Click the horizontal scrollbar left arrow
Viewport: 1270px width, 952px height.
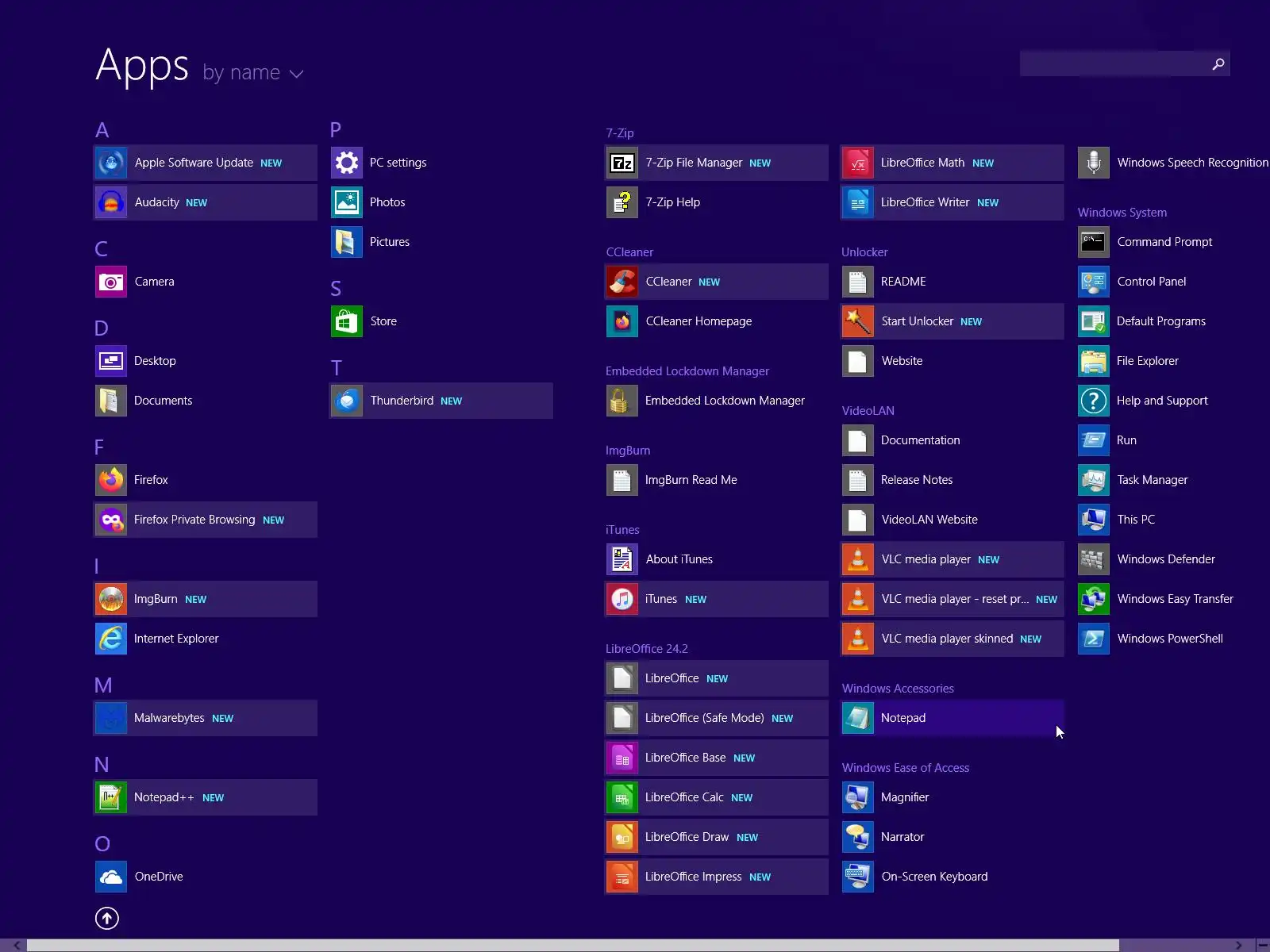16,945
